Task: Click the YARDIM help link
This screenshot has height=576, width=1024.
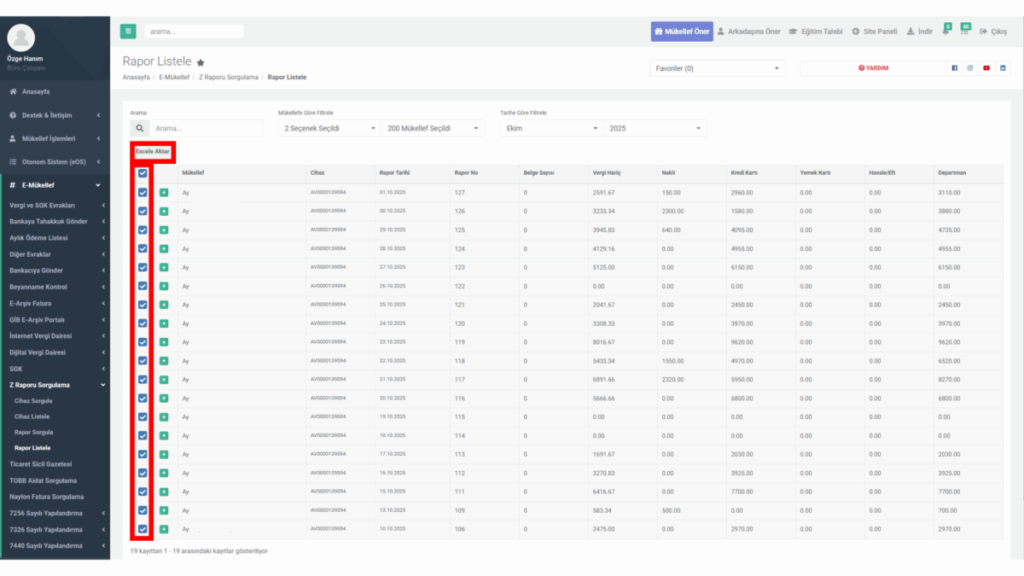Action: (x=873, y=68)
